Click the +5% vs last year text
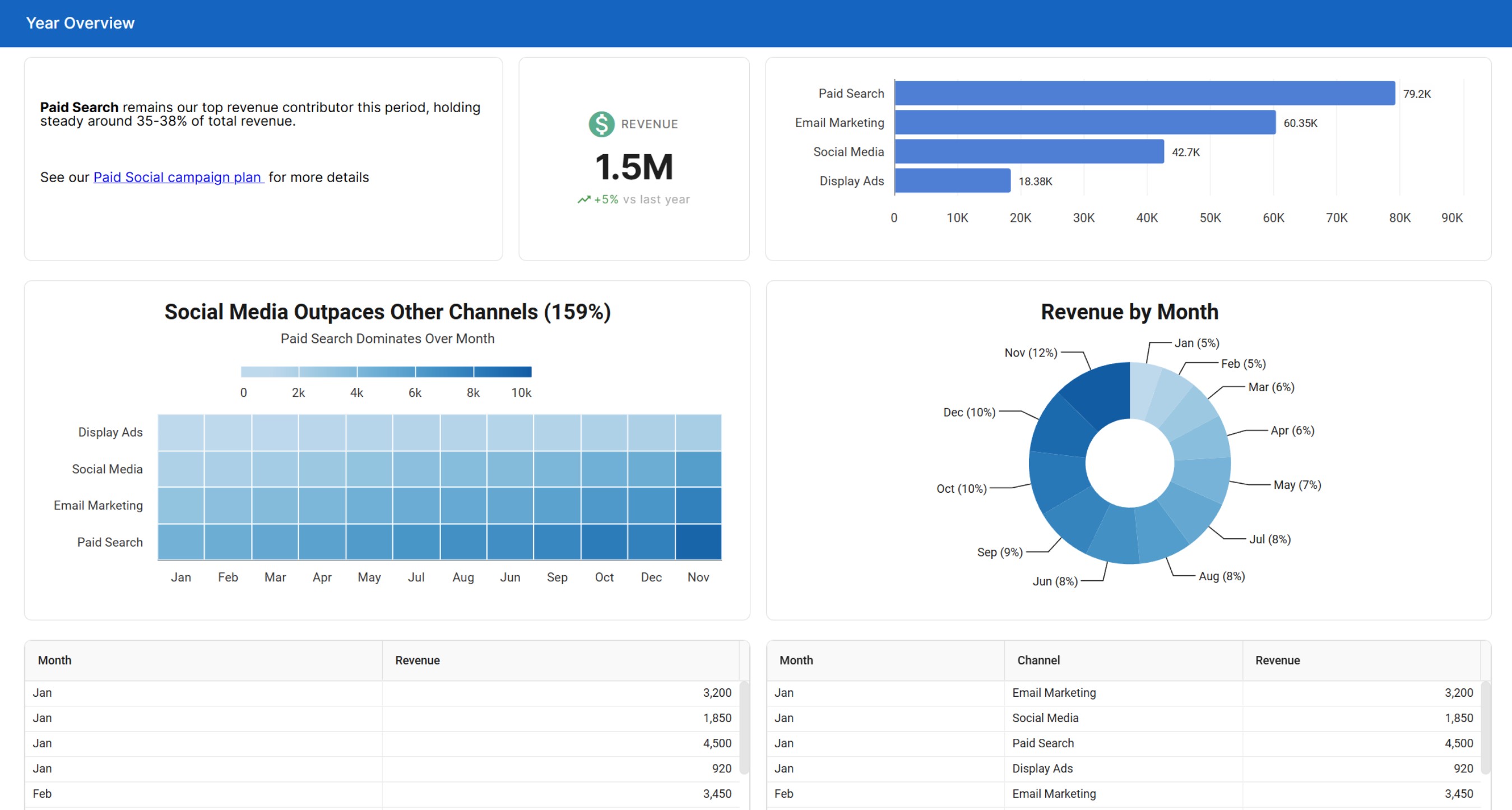The width and height of the screenshot is (1512, 810). pyautogui.click(x=642, y=200)
